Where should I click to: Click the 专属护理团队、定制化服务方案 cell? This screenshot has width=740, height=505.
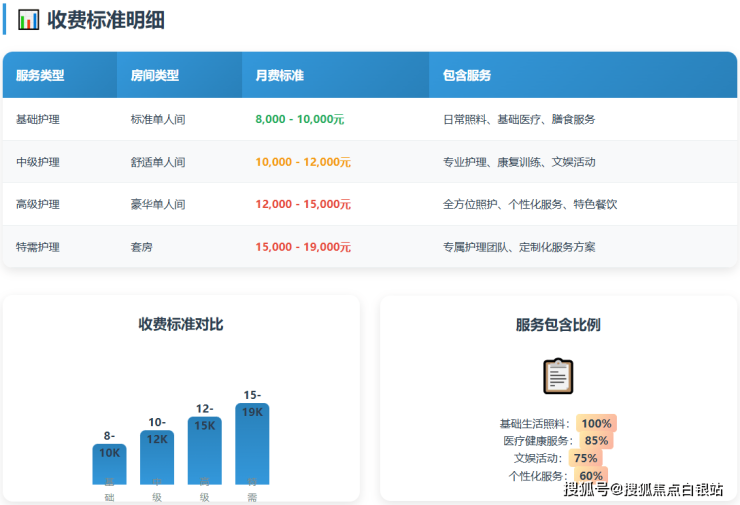(x=519, y=247)
